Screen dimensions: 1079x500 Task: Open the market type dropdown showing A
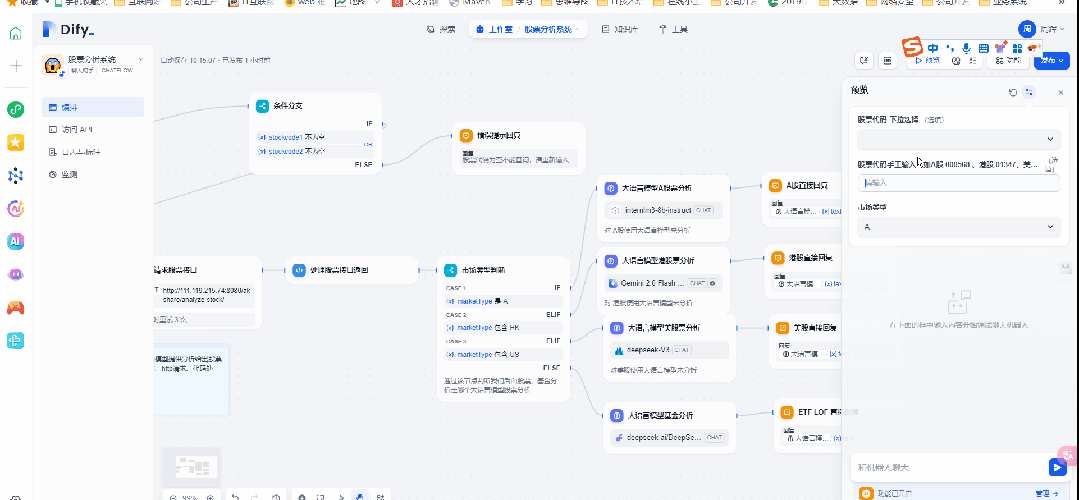point(957,227)
